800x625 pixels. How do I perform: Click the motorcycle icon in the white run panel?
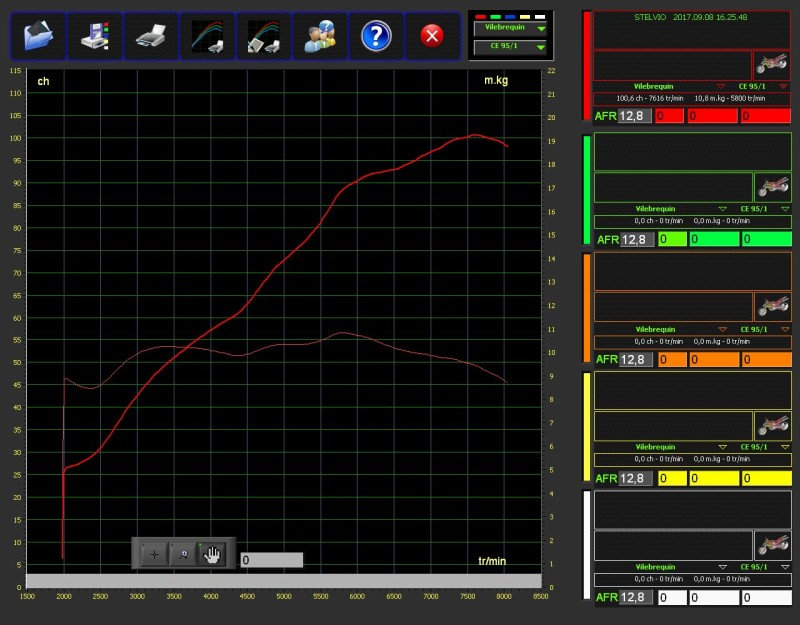(772, 545)
